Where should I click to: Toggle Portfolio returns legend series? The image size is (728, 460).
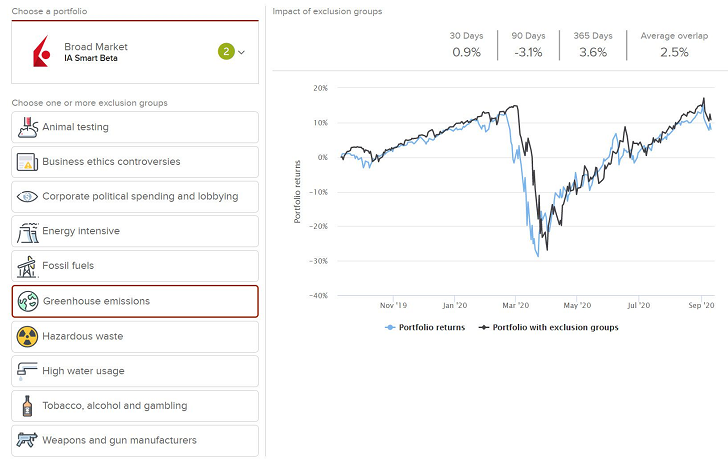[x=425, y=327]
